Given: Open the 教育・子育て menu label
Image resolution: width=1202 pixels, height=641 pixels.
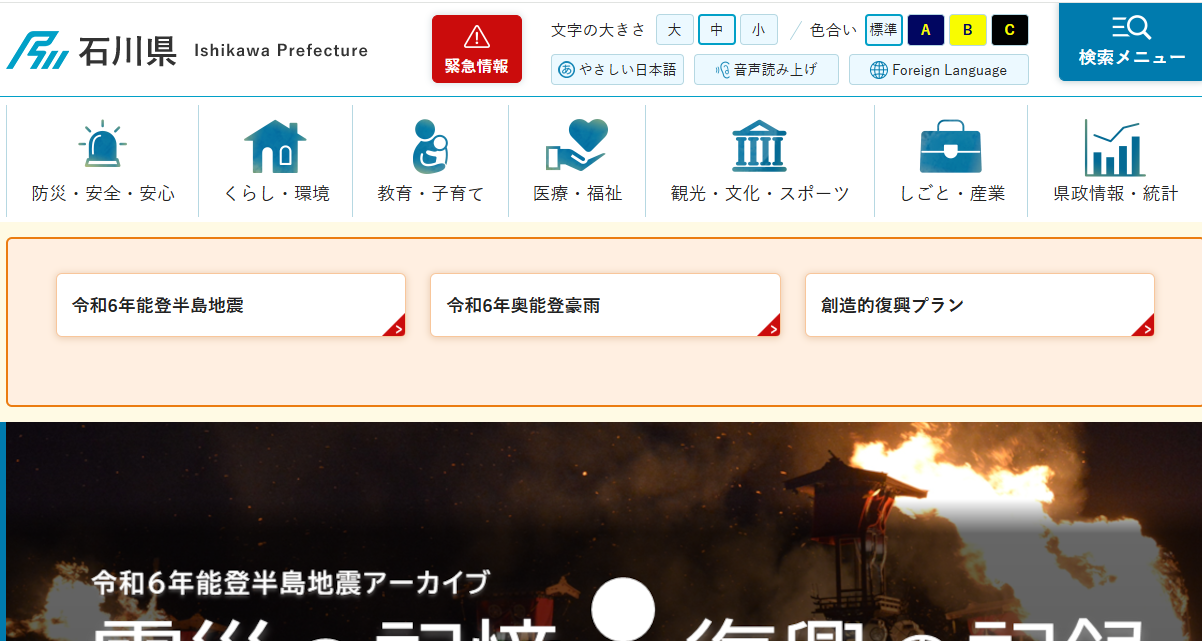Looking at the screenshot, I should point(431,194).
